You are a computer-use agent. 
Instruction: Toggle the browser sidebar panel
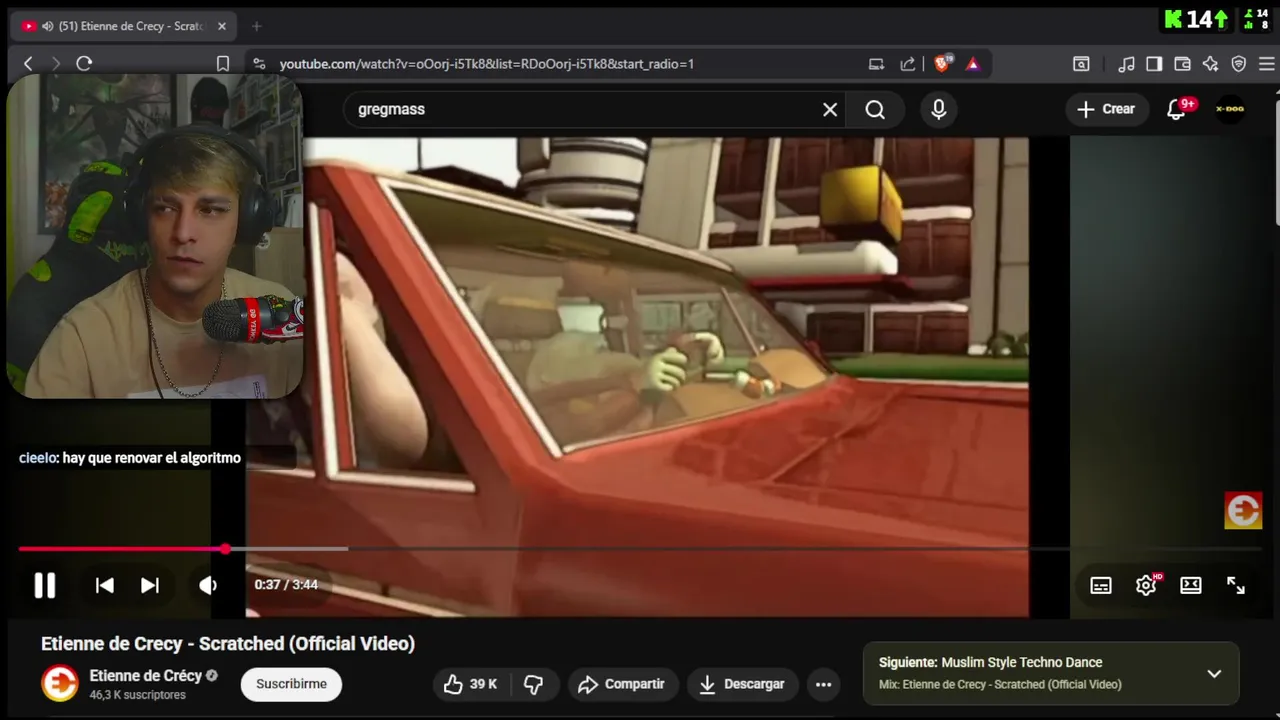tap(1154, 64)
